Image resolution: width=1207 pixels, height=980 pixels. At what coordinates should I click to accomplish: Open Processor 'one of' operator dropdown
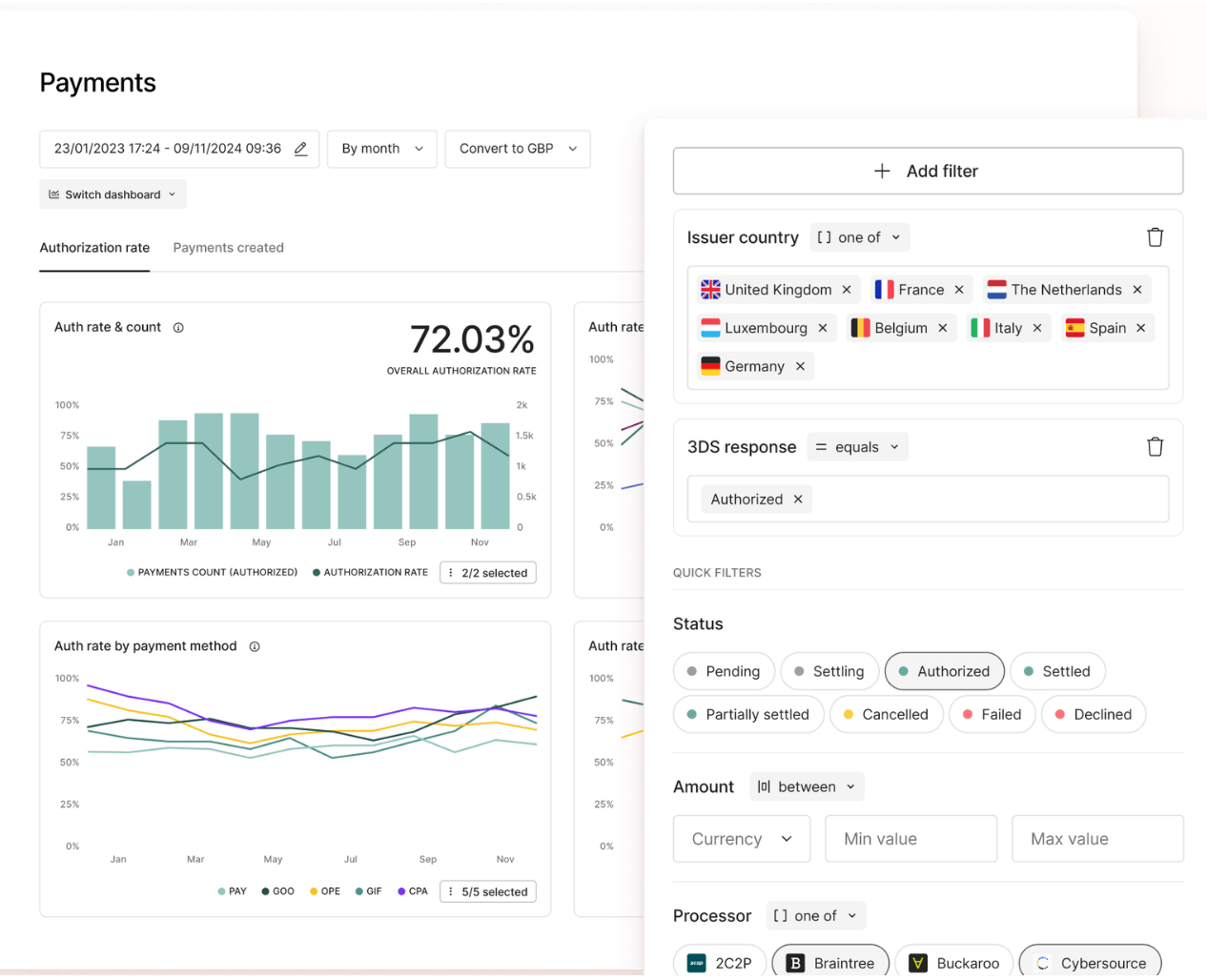pos(816,916)
